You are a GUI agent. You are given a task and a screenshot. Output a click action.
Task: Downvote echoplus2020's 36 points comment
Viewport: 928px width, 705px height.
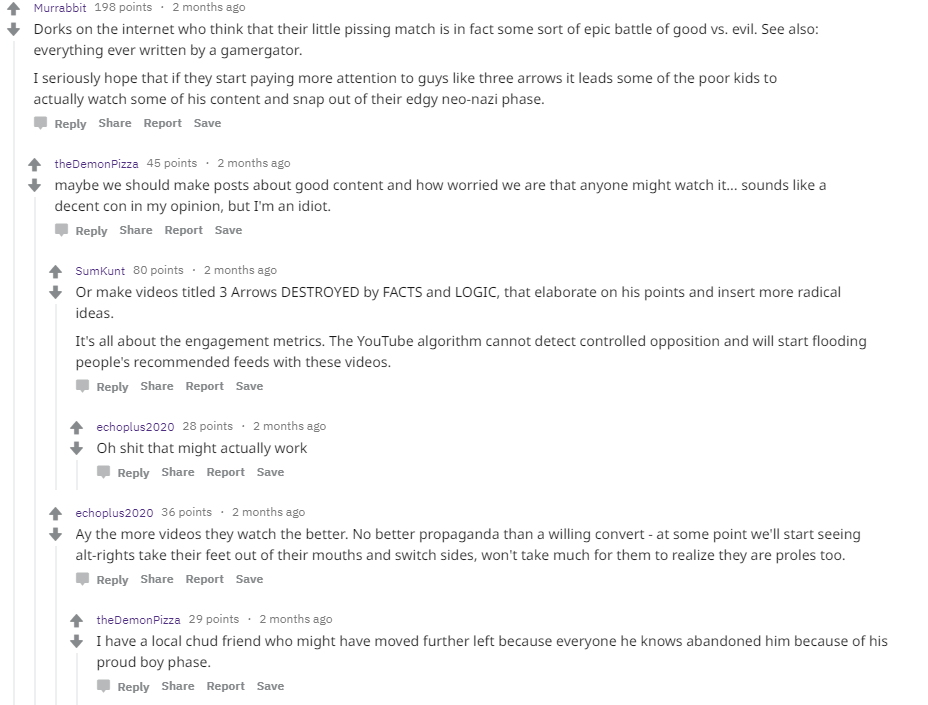coord(56,534)
